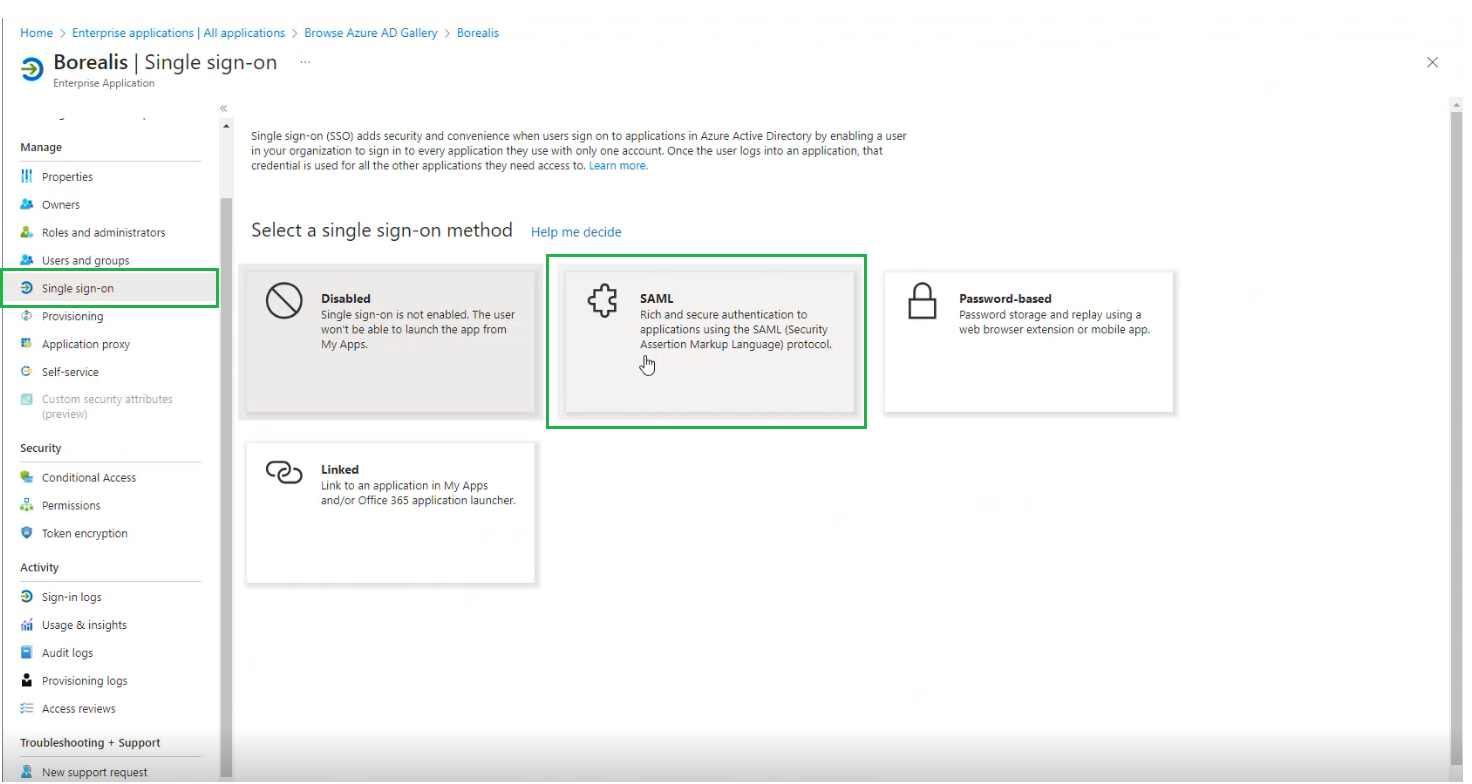Click the New support request icon
Screen dimensions: 1472x784
click(27, 773)
